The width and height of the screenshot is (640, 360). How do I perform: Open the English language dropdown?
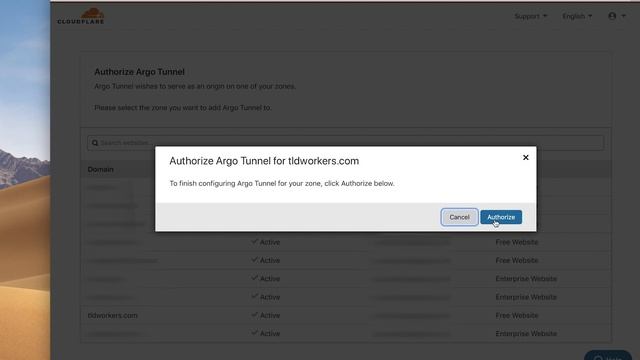coord(577,16)
